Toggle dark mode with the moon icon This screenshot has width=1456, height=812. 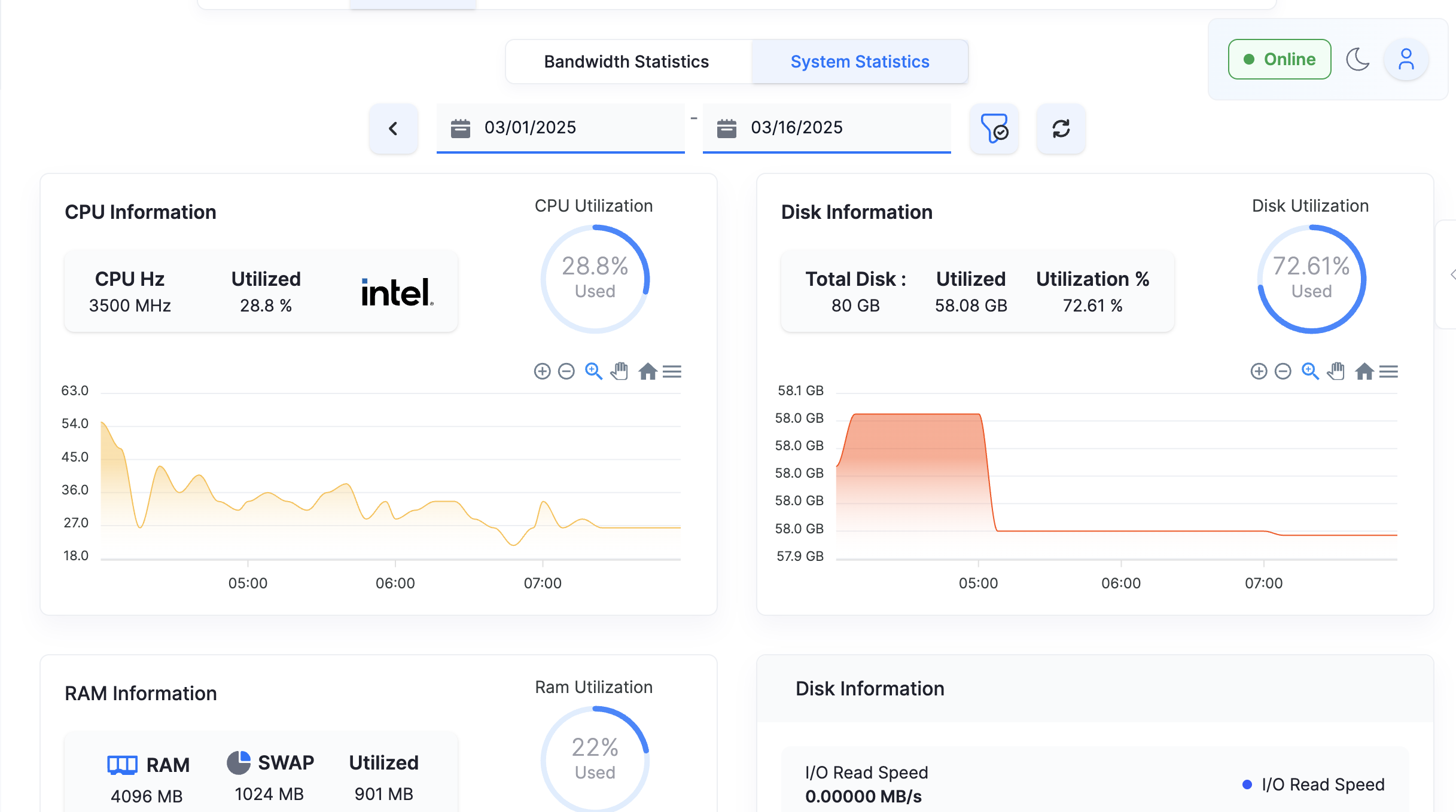[x=1358, y=59]
